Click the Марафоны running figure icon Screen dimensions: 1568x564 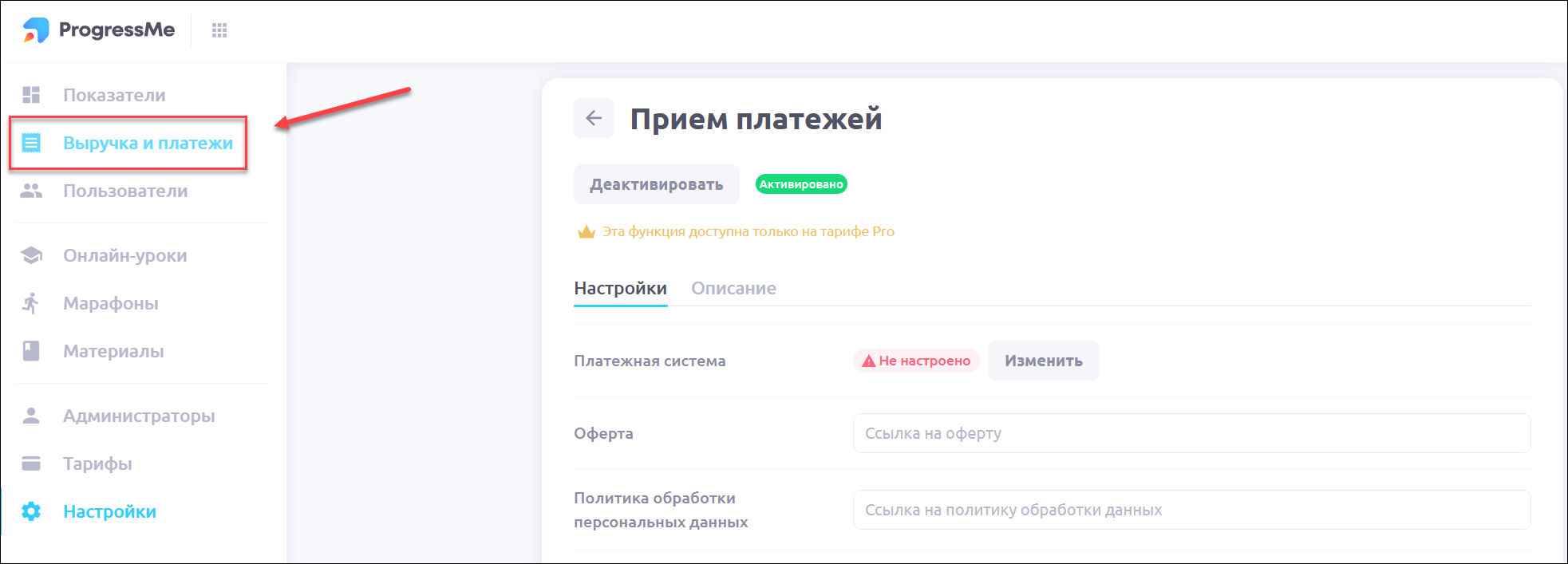tap(31, 303)
